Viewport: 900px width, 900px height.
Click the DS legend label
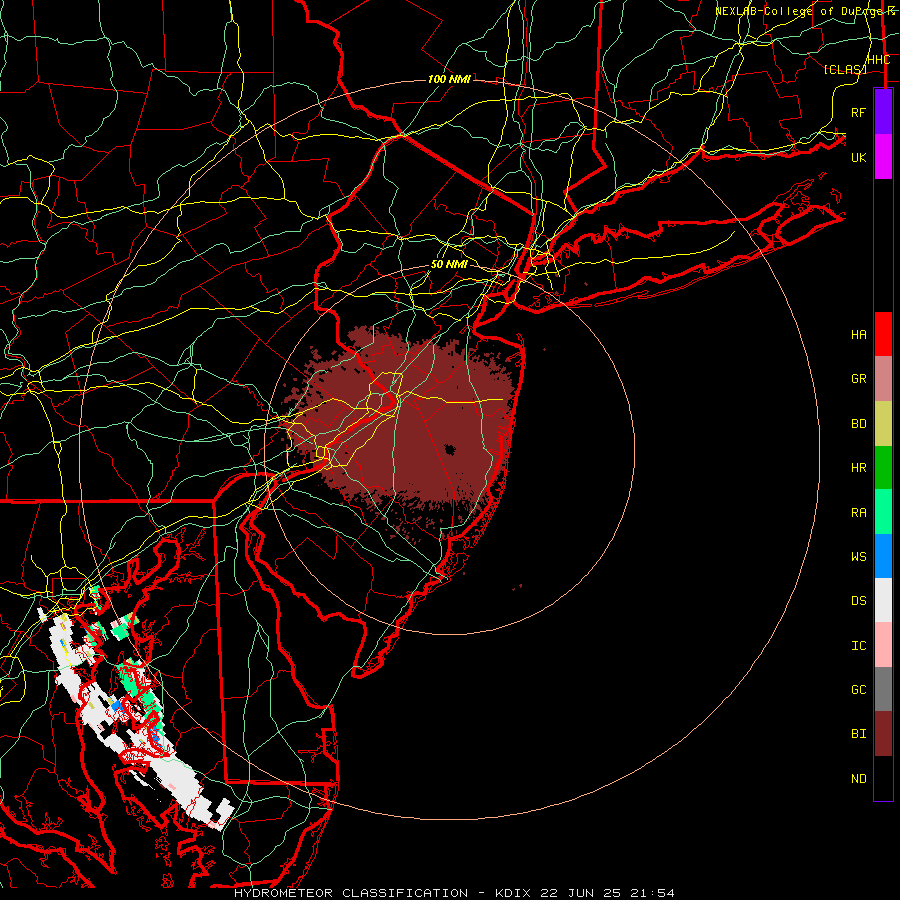click(858, 601)
